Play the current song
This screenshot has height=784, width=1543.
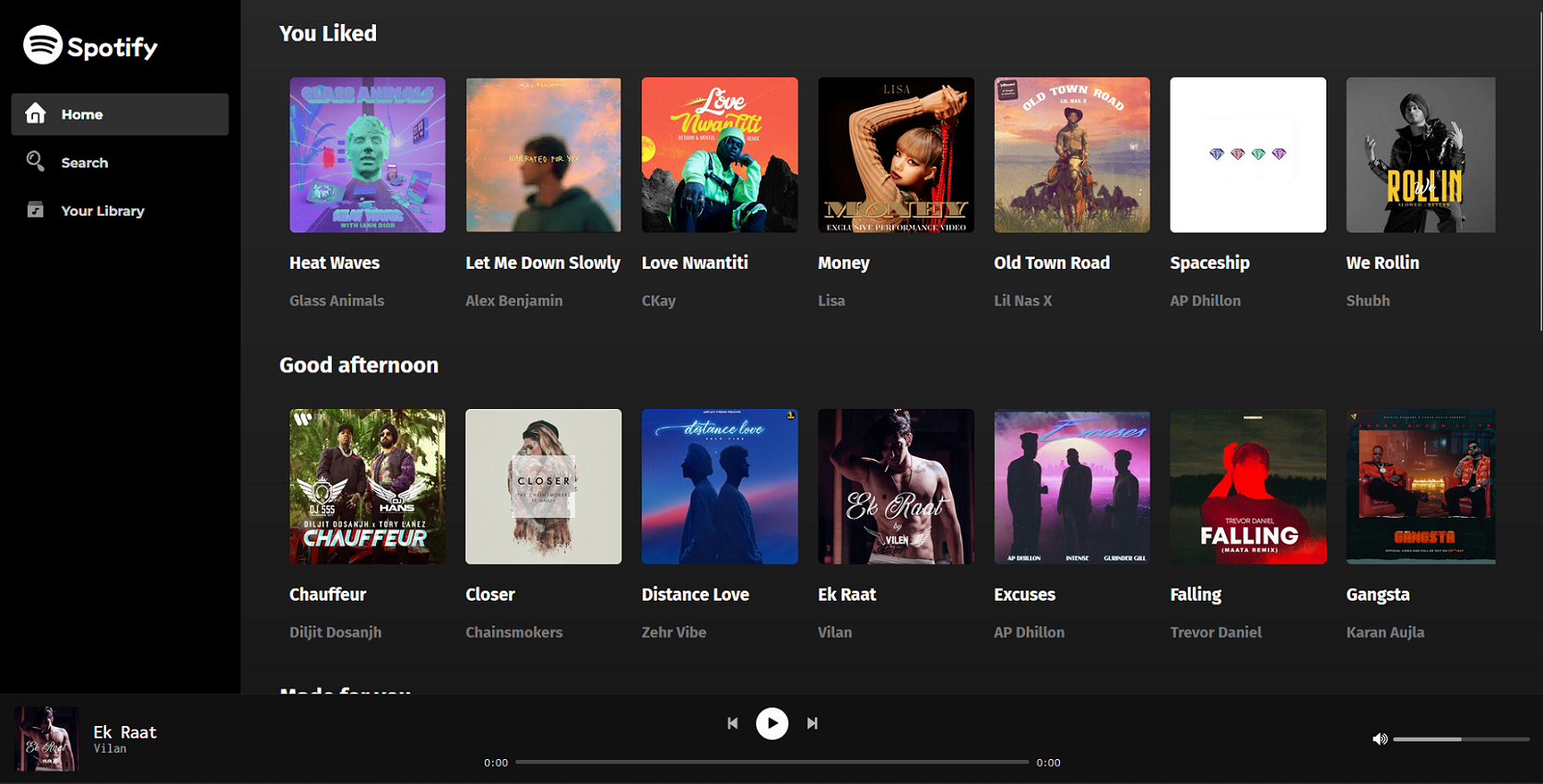click(772, 723)
